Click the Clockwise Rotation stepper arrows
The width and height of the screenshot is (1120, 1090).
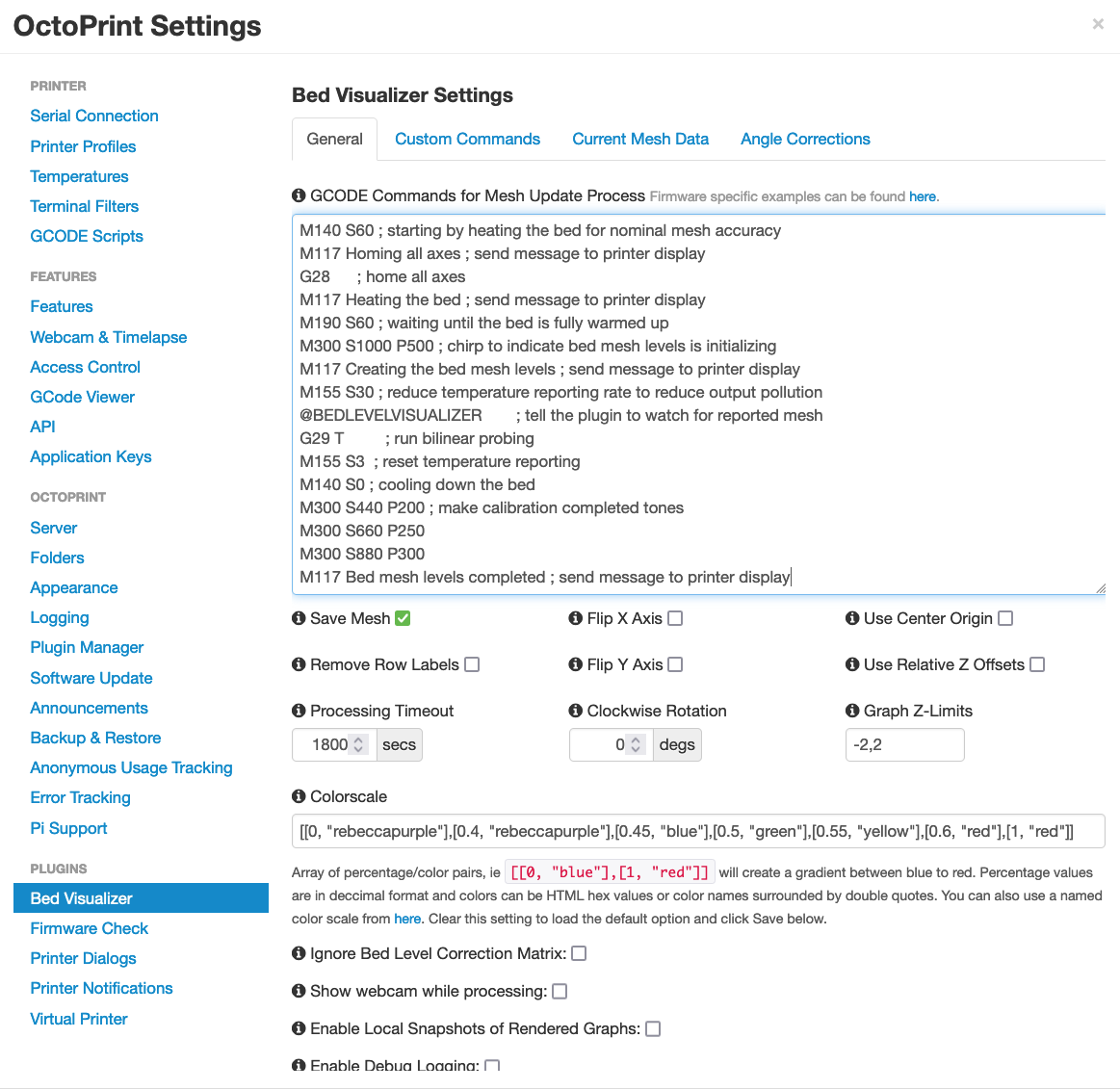coord(636,744)
